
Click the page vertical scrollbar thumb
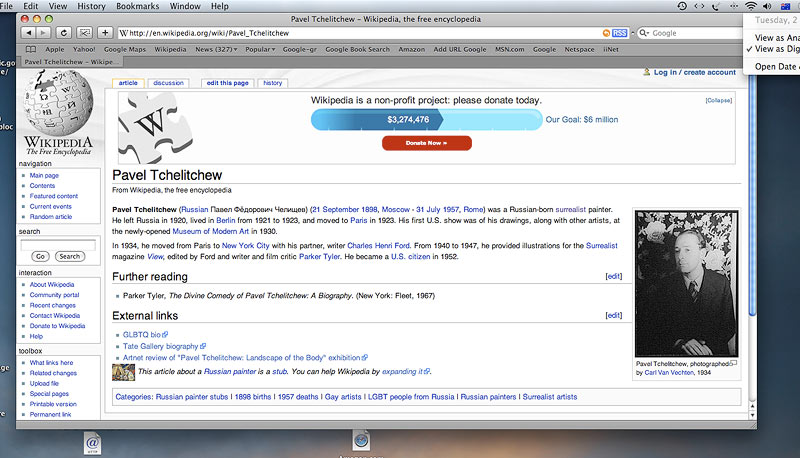(x=752, y=194)
